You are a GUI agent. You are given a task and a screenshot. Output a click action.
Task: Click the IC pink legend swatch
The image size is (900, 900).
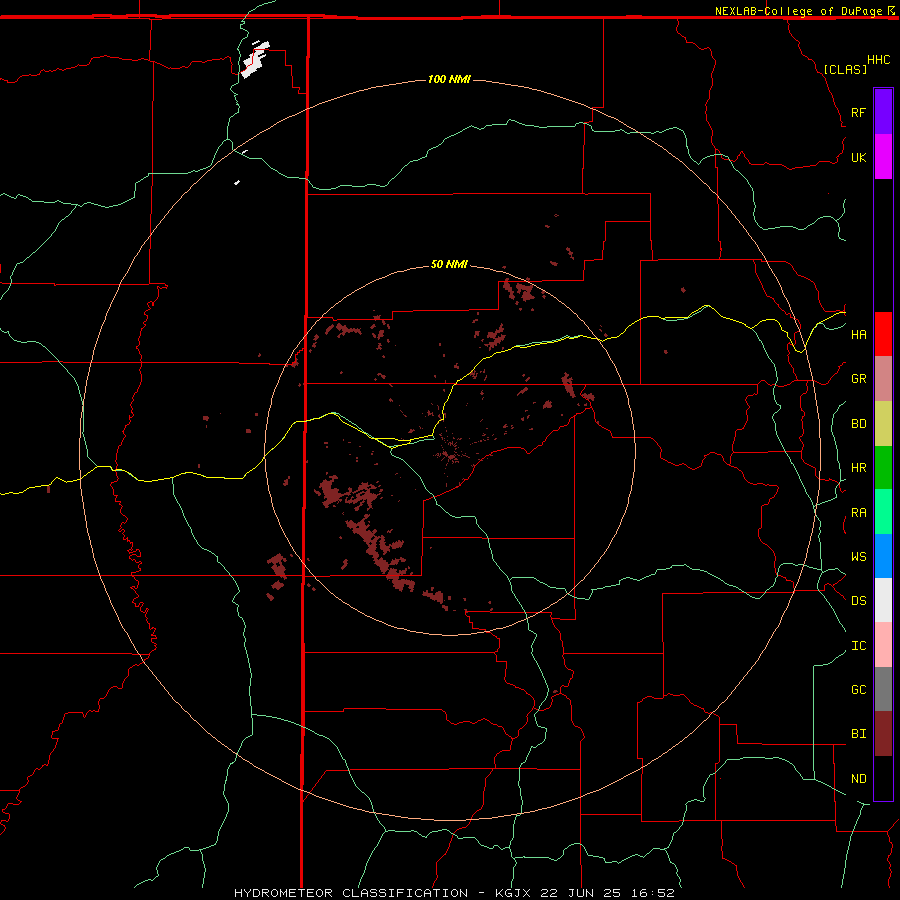click(x=883, y=645)
